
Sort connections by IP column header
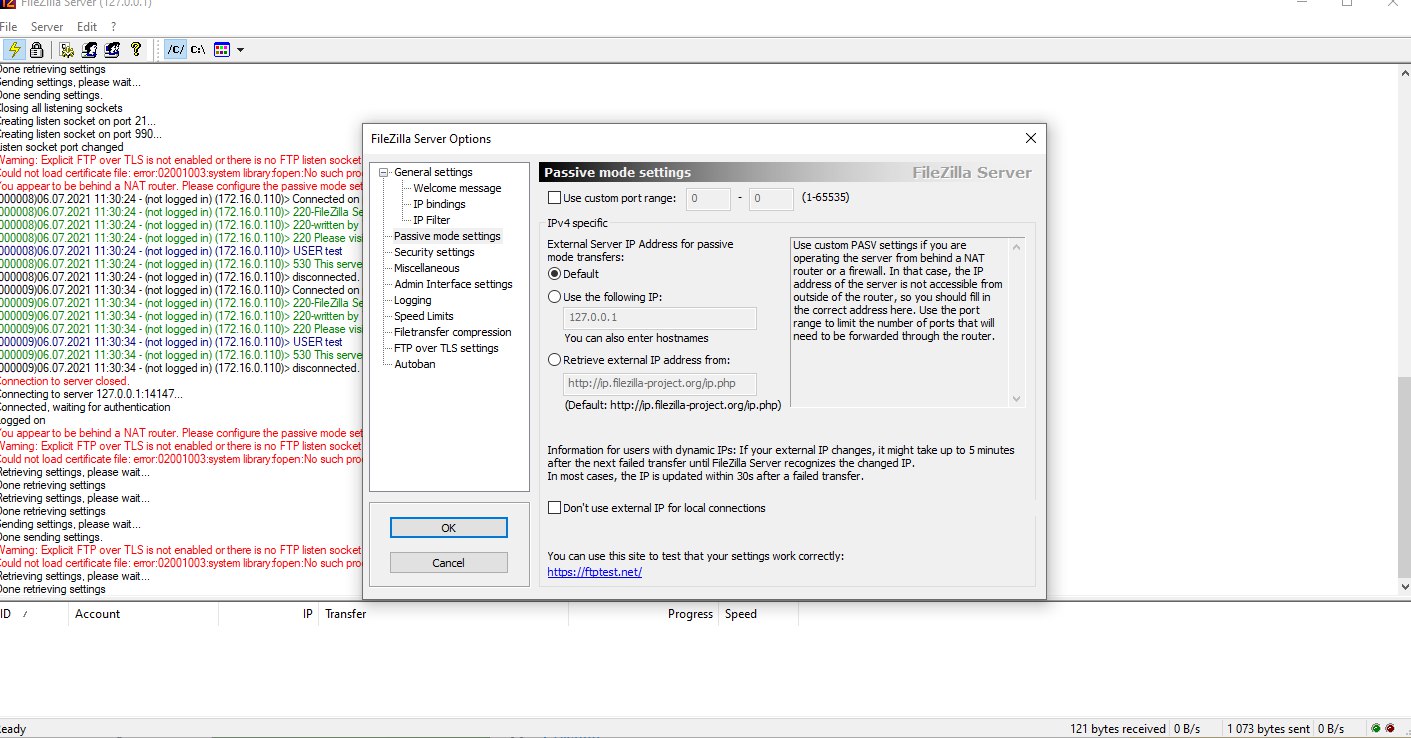[268, 614]
